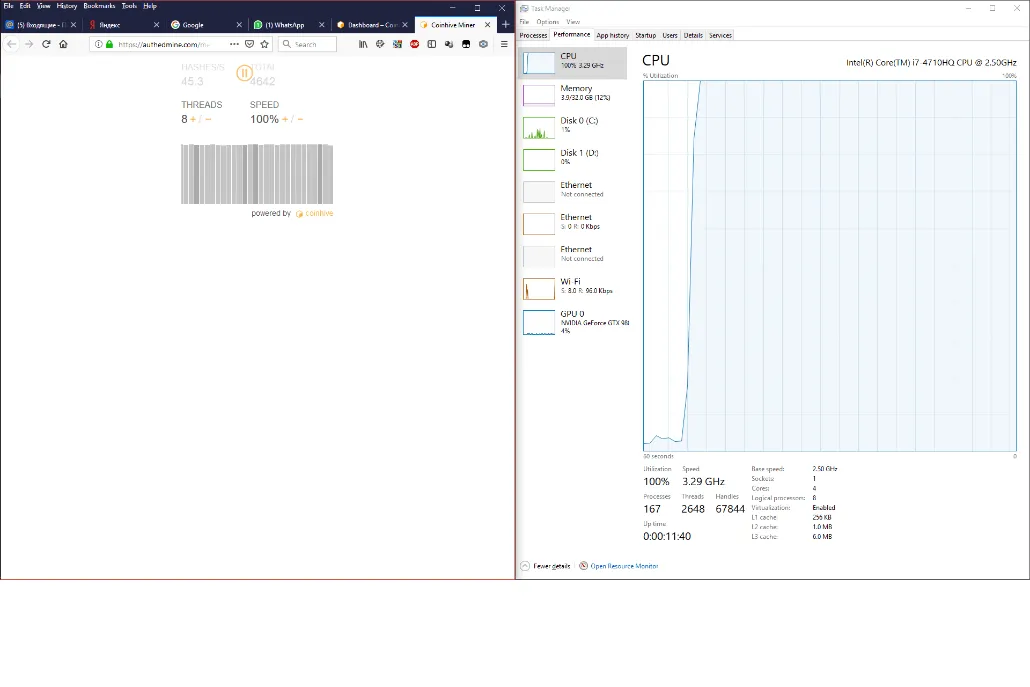Open the coinhive link under hash graph
The height and width of the screenshot is (687, 1030).
[x=315, y=213]
